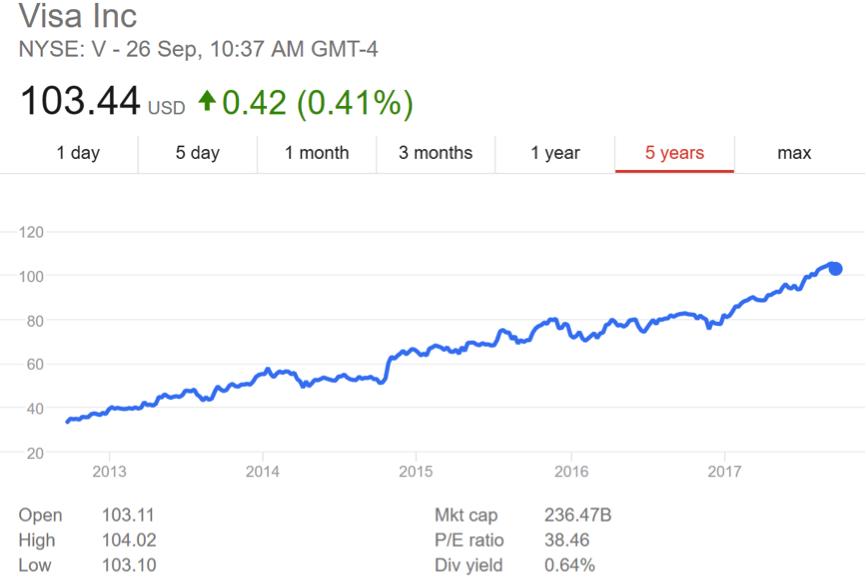Click the P/E ratio value 38.46
The image size is (866, 588).
[564, 541]
